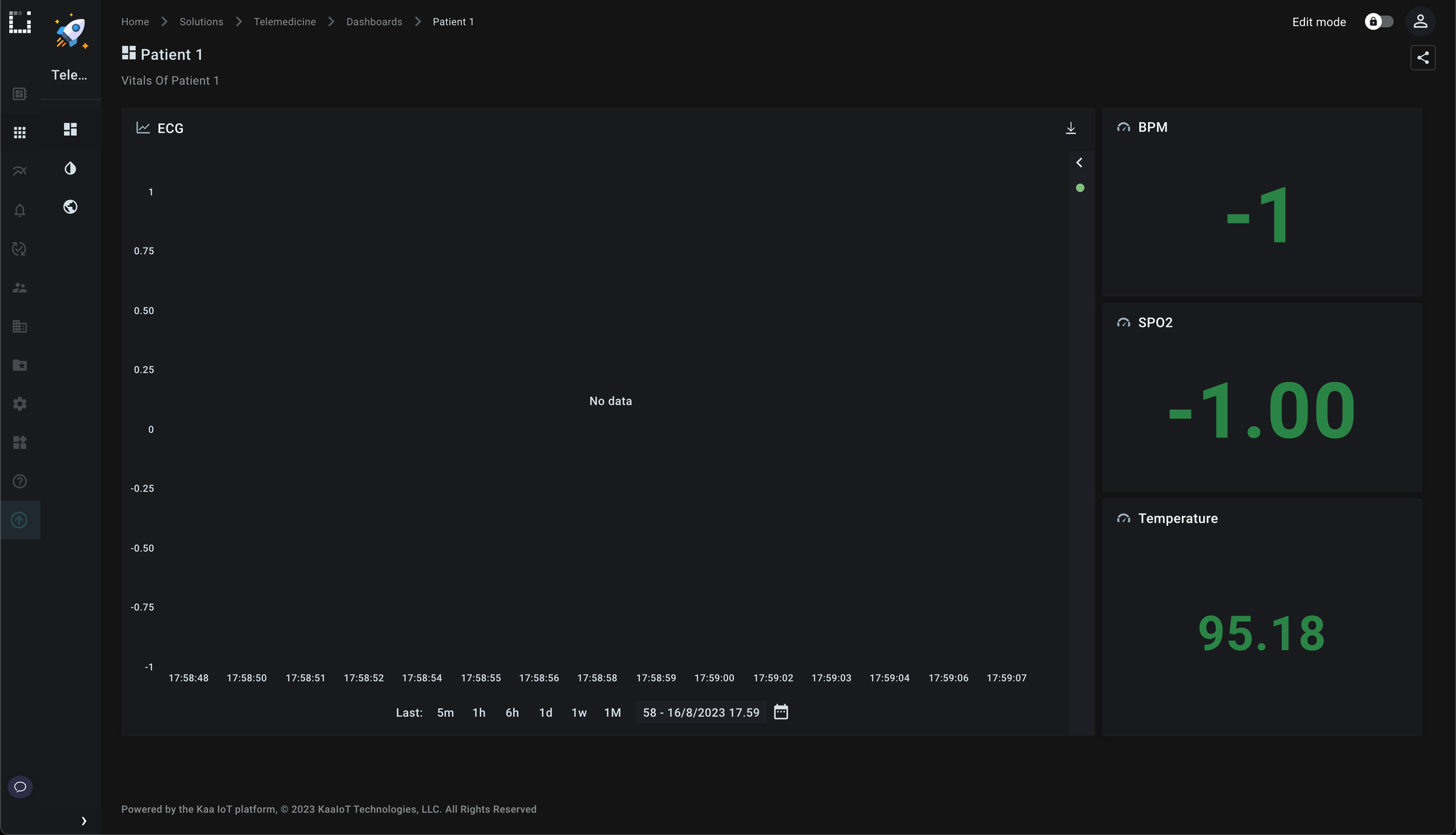Click the date range input field
This screenshot has width=1456, height=835.
[x=701, y=713]
